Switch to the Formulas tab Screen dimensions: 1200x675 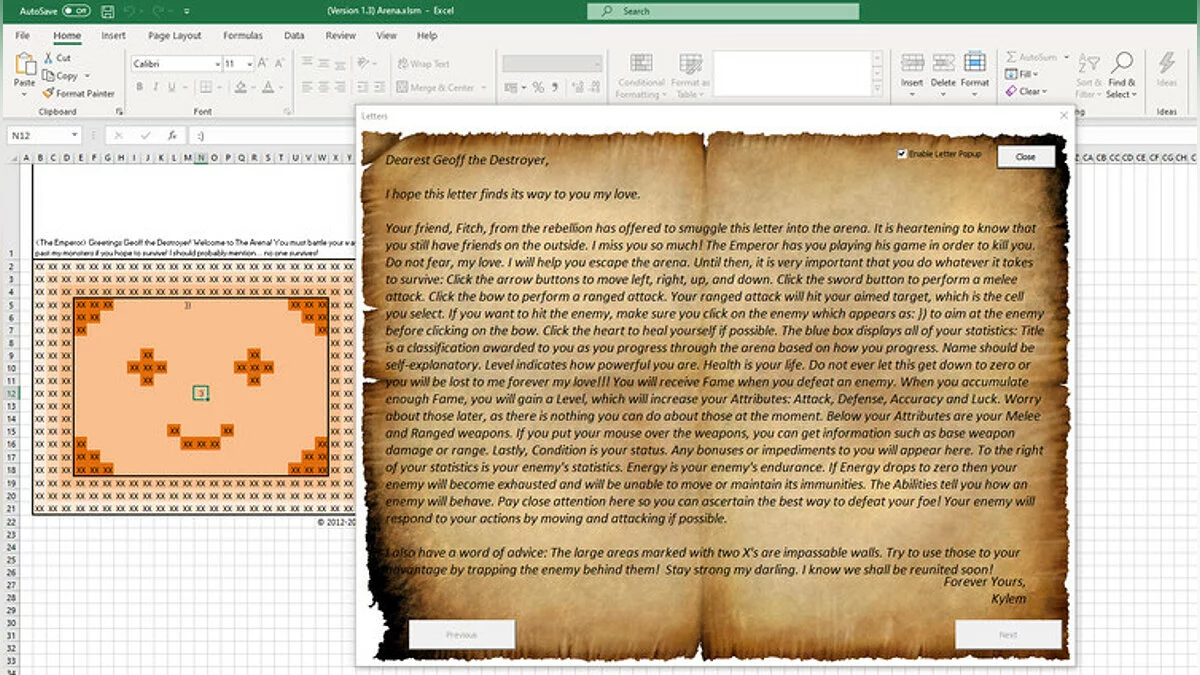click(243, 36)
